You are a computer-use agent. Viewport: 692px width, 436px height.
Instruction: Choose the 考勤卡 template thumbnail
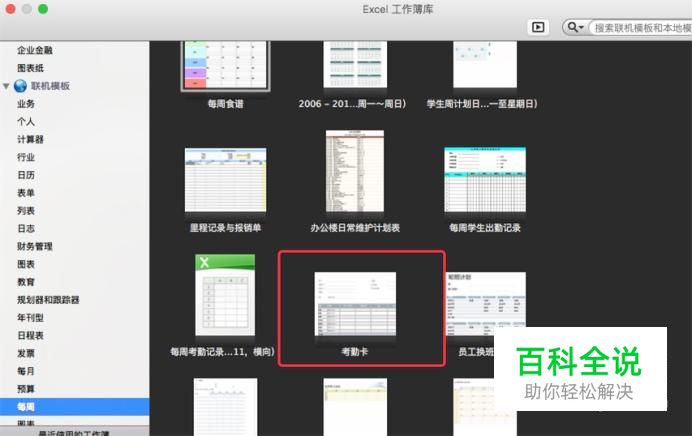(355, 304)
